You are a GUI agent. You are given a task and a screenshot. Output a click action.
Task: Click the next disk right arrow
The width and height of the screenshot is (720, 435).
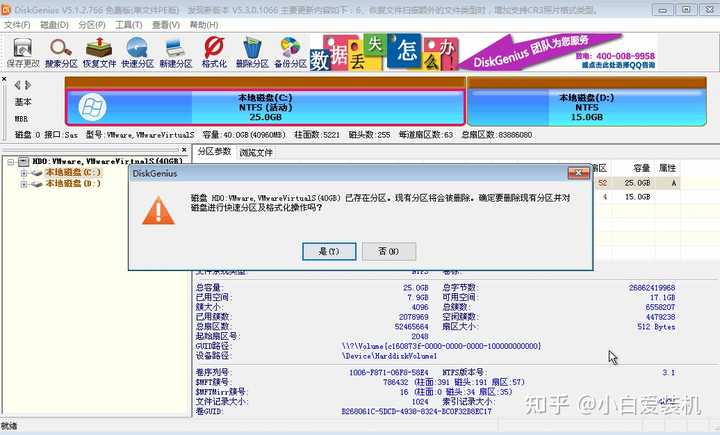pyautogui.click(x=28, y=85)
